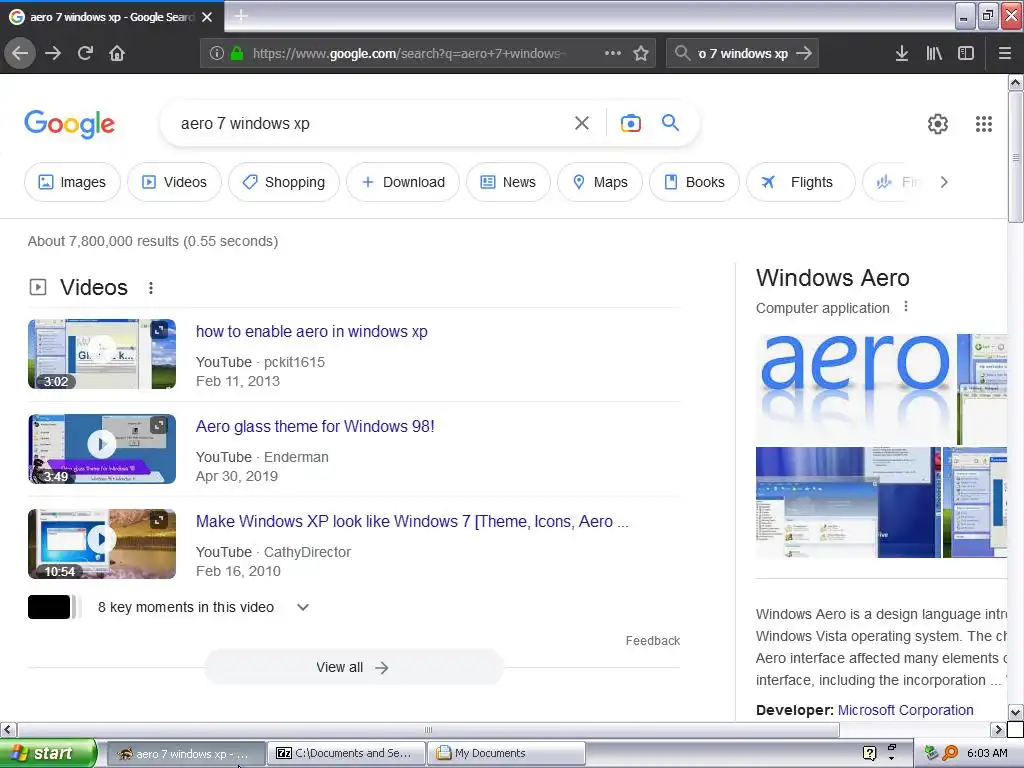Click the View all videos button
This screenshot has height=768, width=1024.
353,667
